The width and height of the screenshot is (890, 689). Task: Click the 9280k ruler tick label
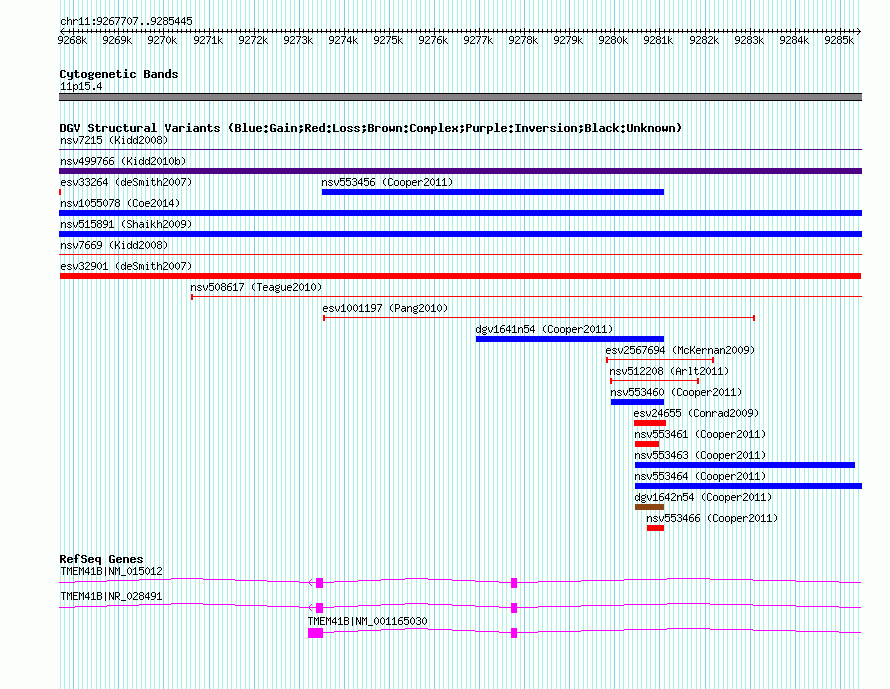[613, 40]
